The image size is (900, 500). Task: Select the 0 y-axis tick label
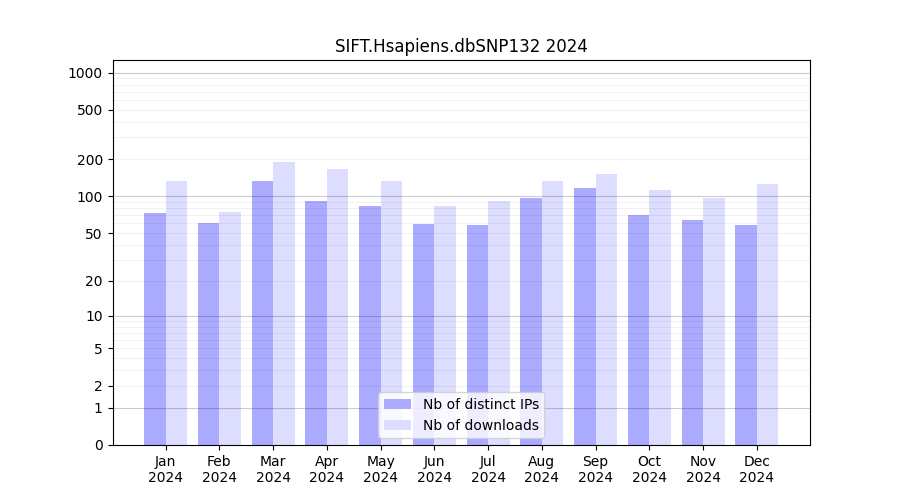click(x=98, y=445)
